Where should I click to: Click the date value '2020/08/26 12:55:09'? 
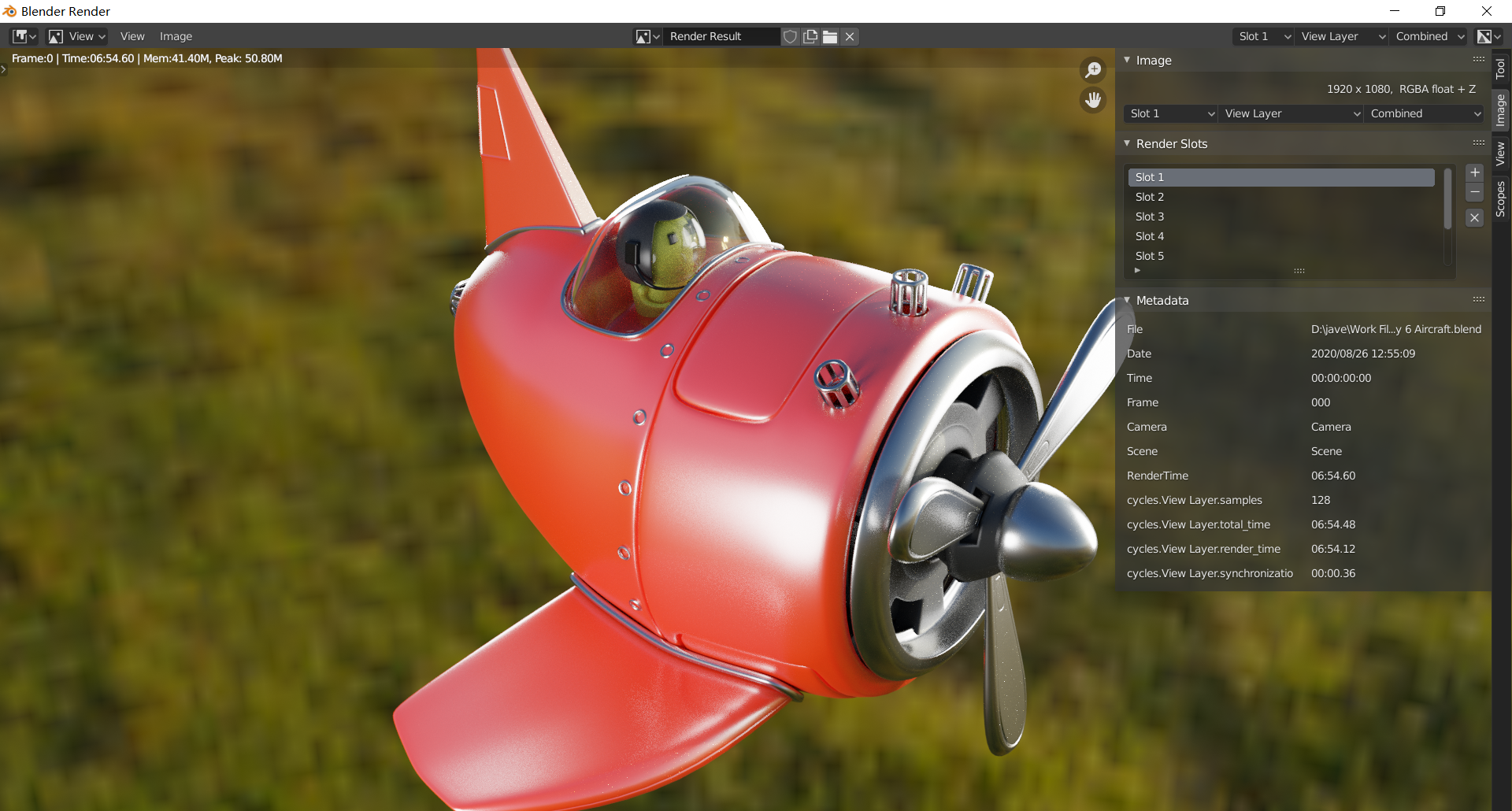click(x=1363, y=354)
